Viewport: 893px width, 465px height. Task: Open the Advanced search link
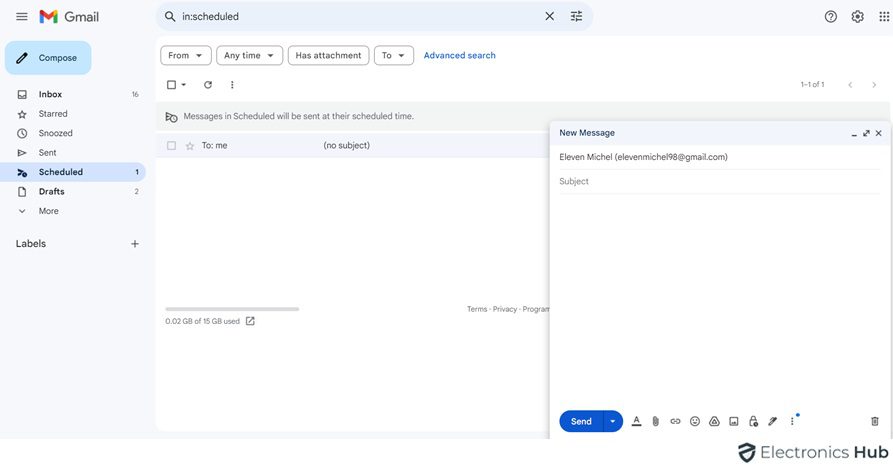click(460, 55)
